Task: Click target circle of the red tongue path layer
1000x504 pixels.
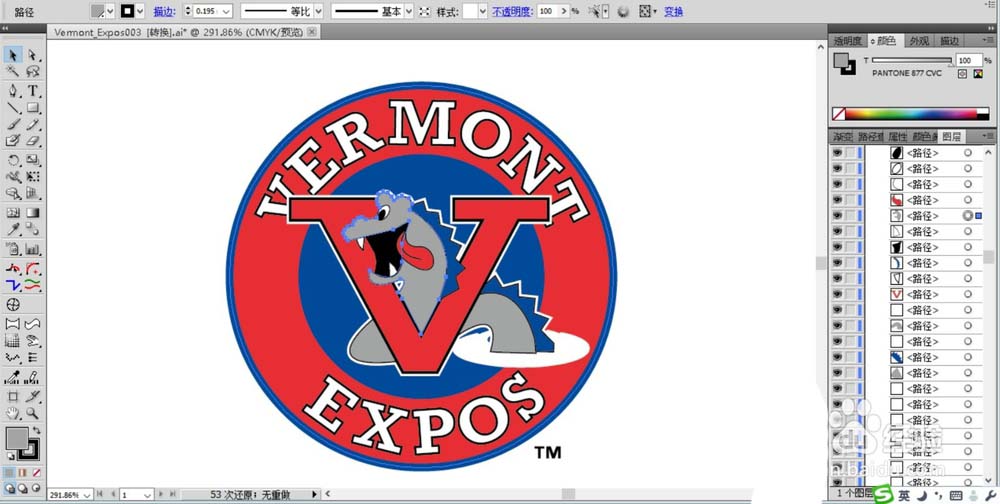Action: [x=967, y=200]
